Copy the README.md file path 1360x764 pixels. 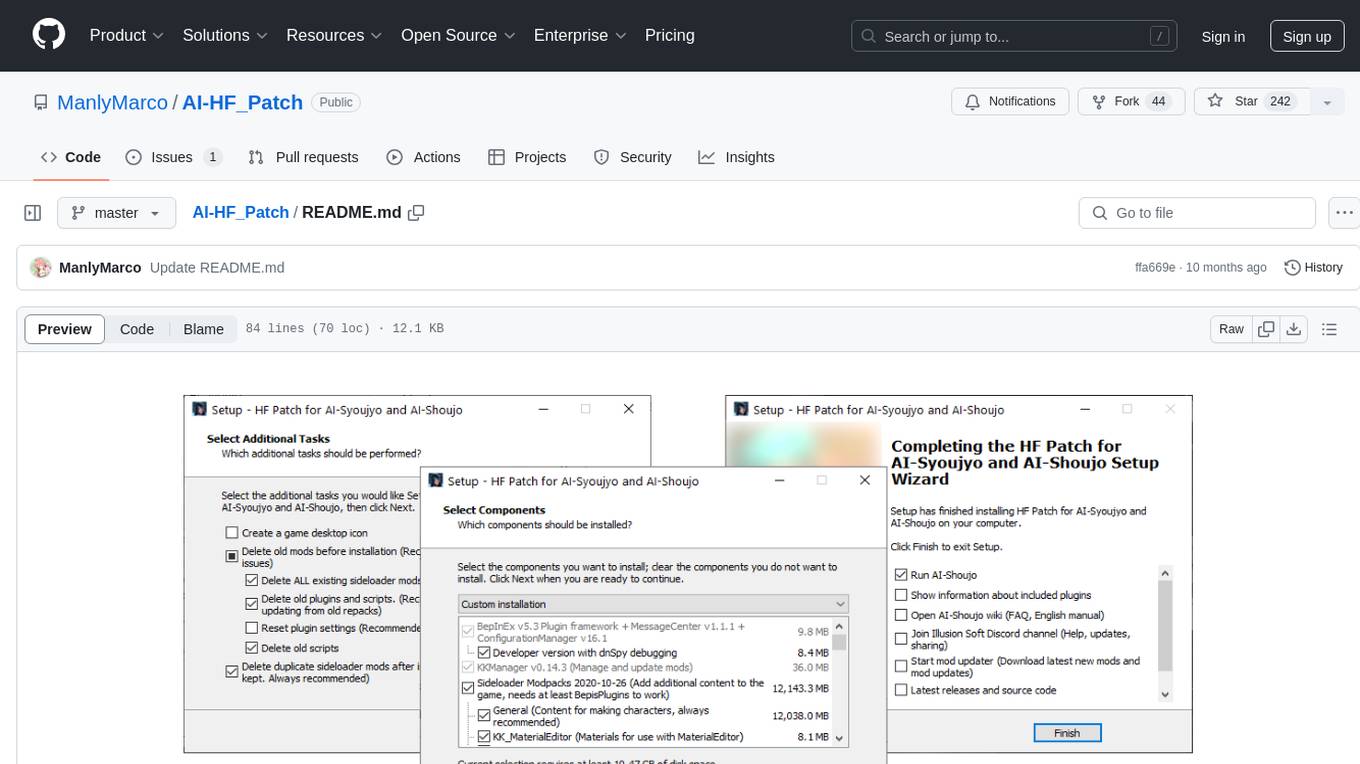[x=417, y=212]
